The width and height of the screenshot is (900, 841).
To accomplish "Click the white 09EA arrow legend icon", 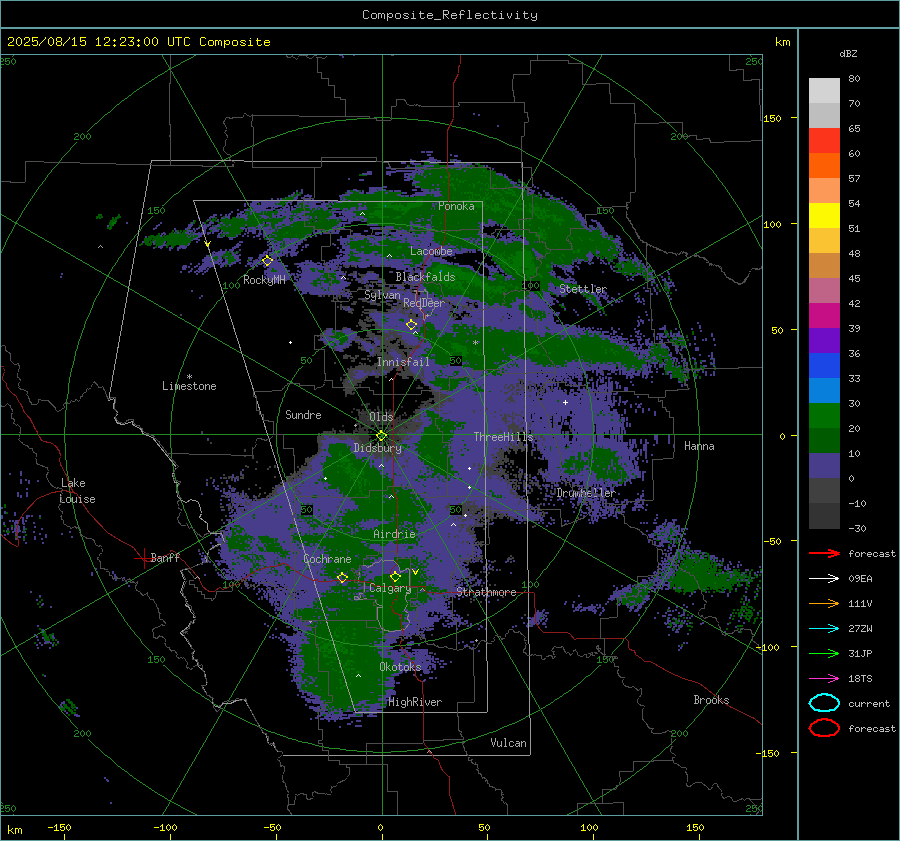I will tap(824, 579).
